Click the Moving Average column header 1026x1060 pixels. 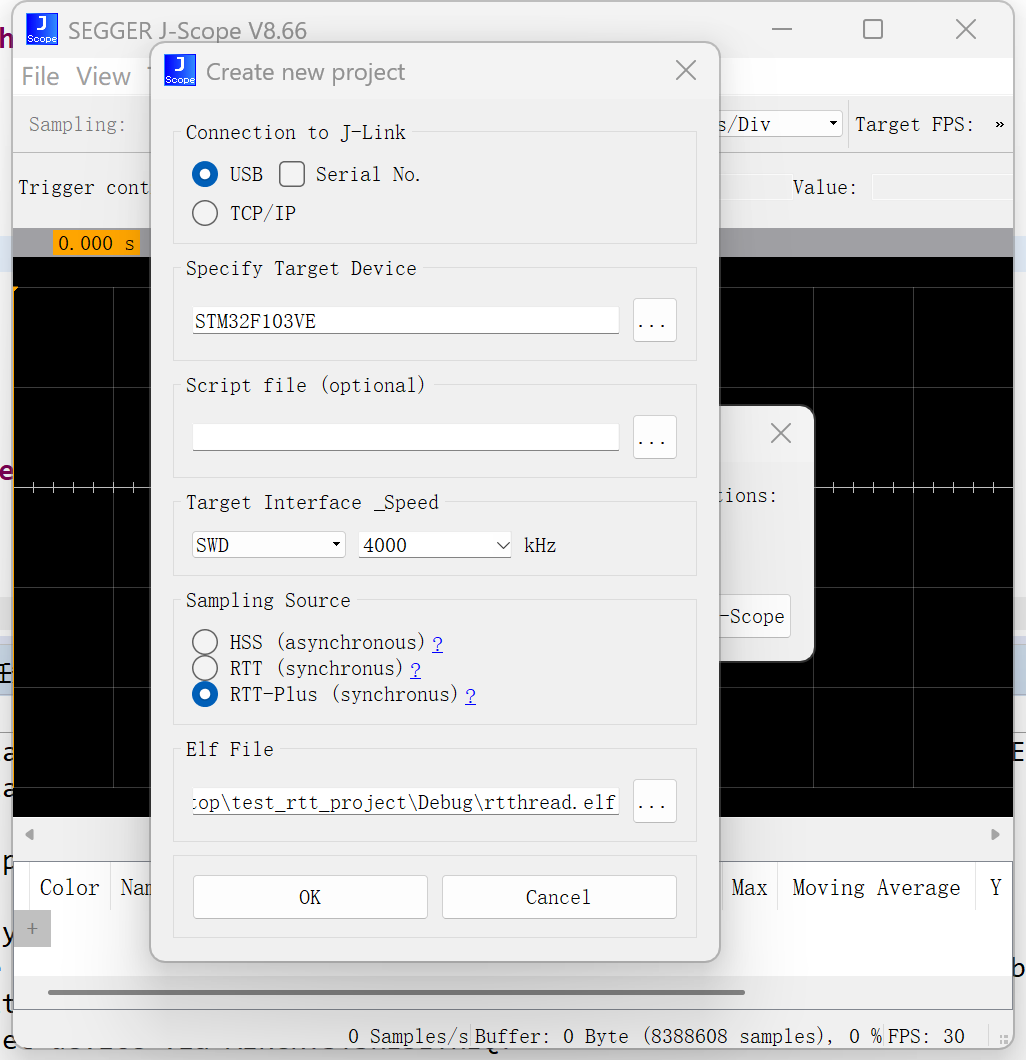[x=876, y=887]
